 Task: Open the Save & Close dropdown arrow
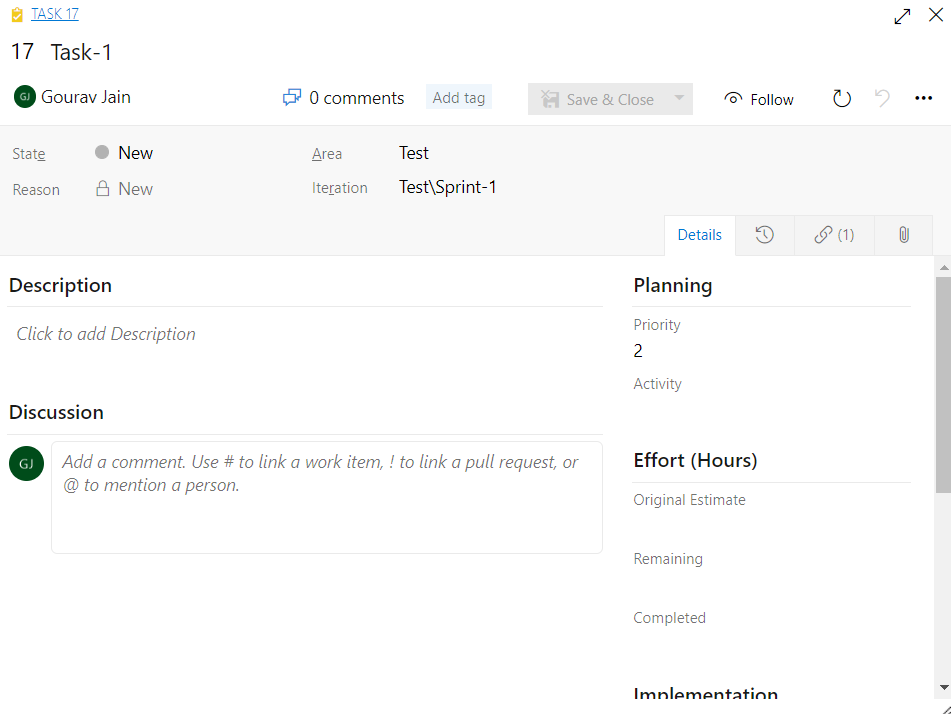[679, 98]
